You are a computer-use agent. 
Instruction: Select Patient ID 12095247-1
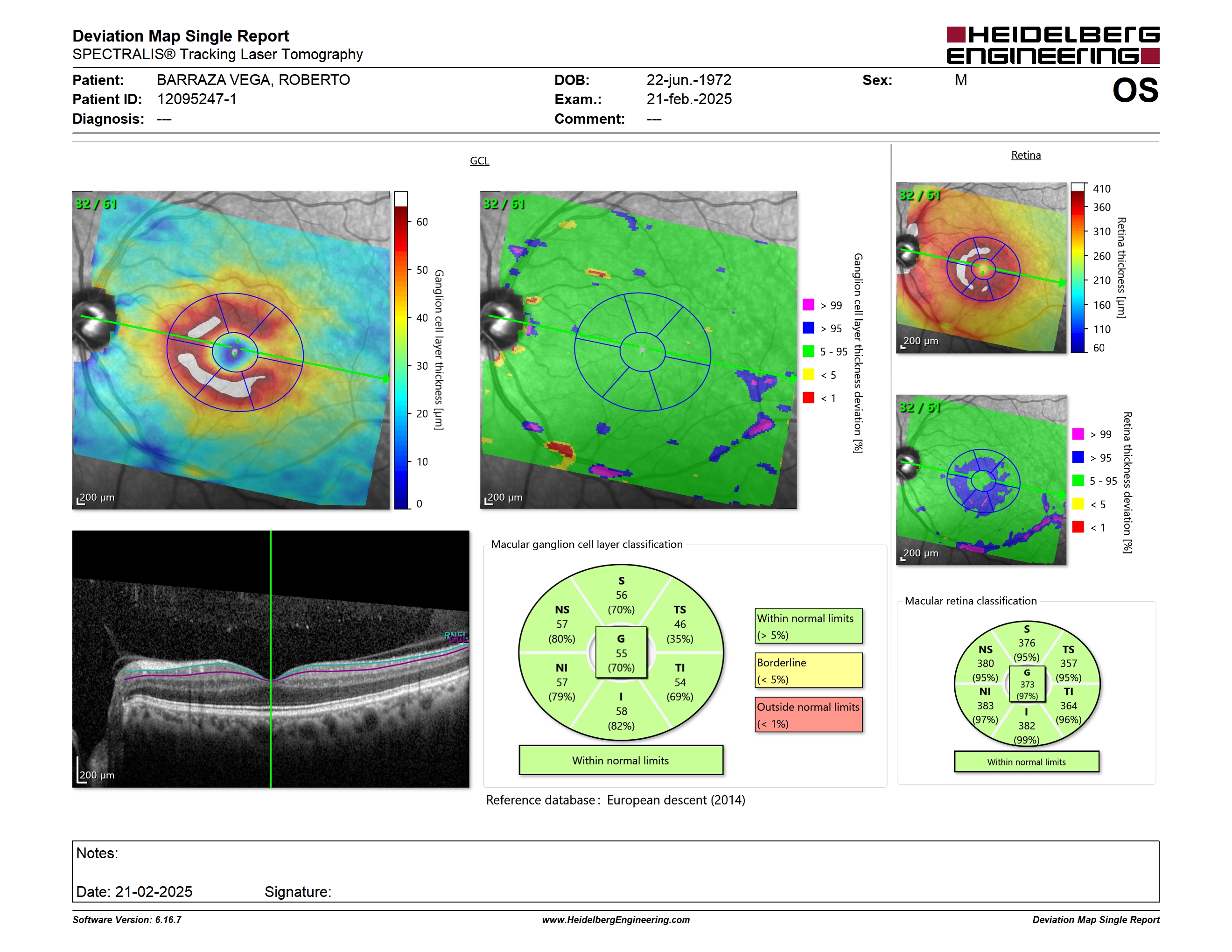click(197, 99)
